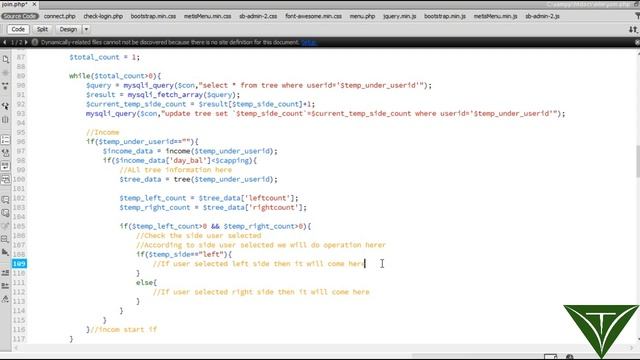Open check-login.php related file
This screenshot has width=640, height=360.
click(x=103, y=16)
